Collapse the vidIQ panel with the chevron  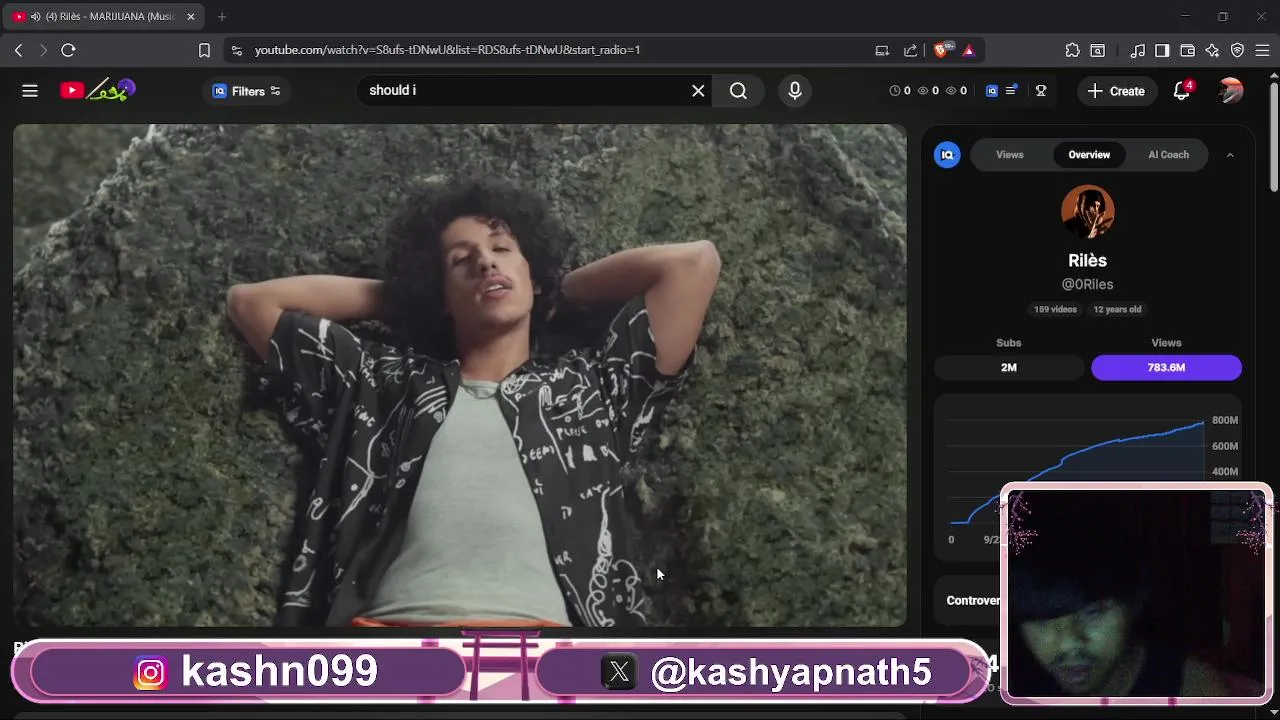(x=1230, y=155)
